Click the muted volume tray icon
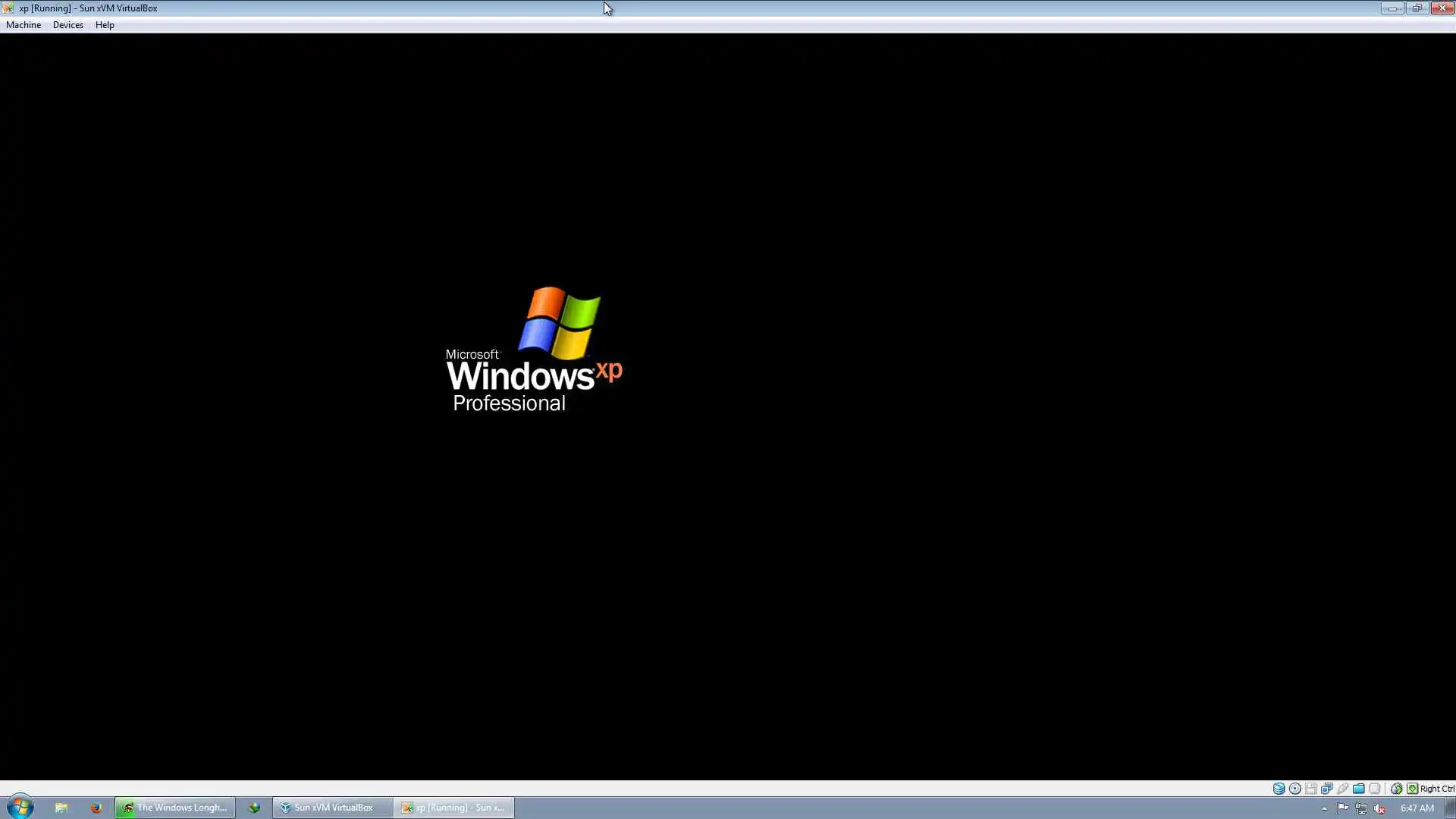Screen dimensions: 1456x819 [1379, 808]
